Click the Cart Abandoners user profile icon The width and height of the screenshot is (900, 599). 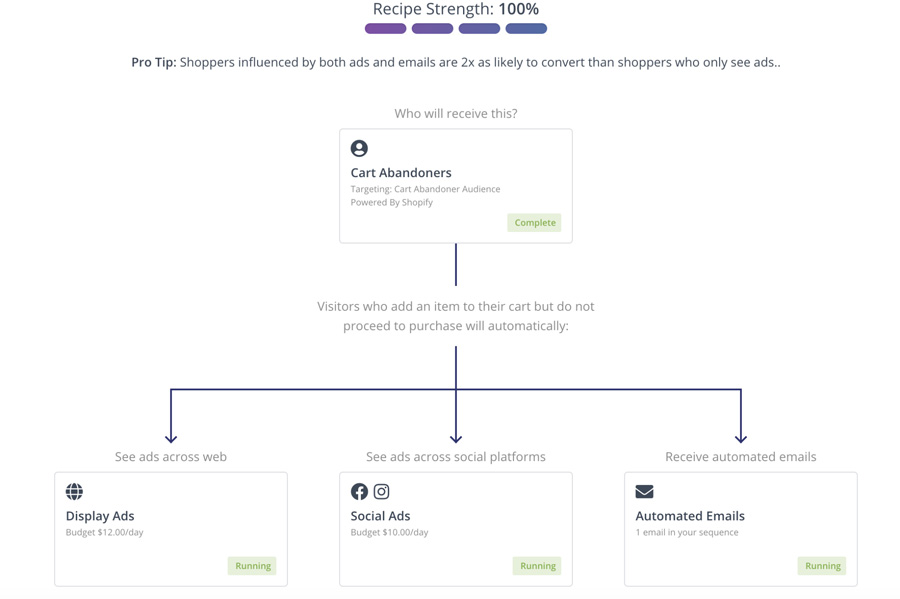click(x=359, y=148)
